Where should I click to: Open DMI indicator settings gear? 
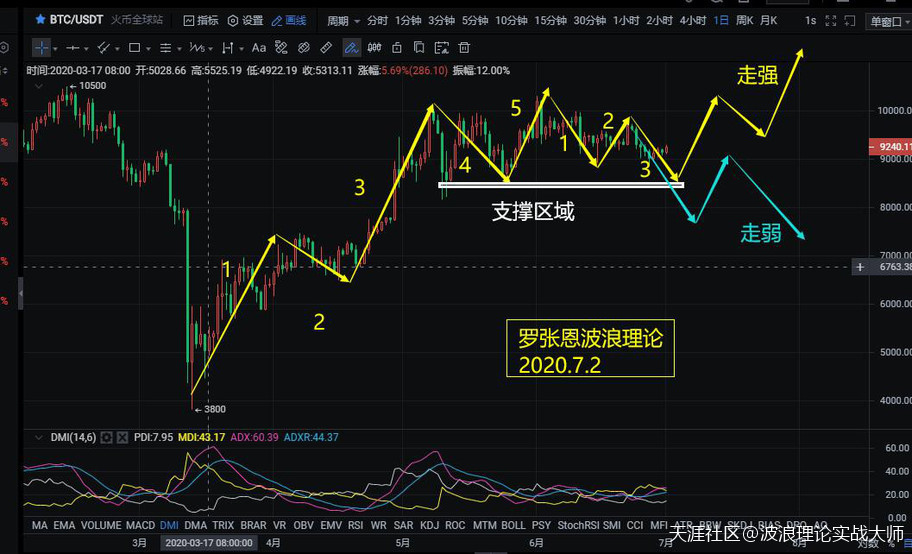click(106, 437)
